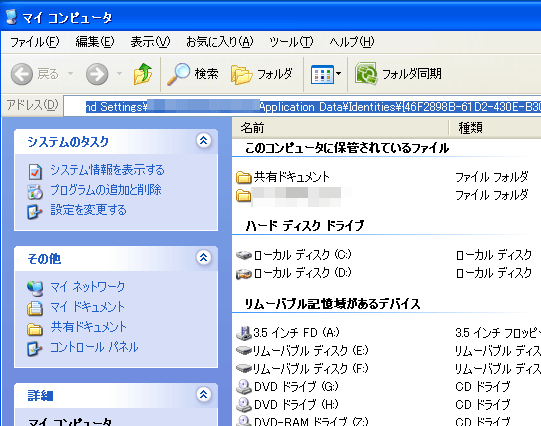The width and height of the screenshot is (541, 426).
Task: Click the My Documents folder icon in sidebar
Action: [35, 308]
